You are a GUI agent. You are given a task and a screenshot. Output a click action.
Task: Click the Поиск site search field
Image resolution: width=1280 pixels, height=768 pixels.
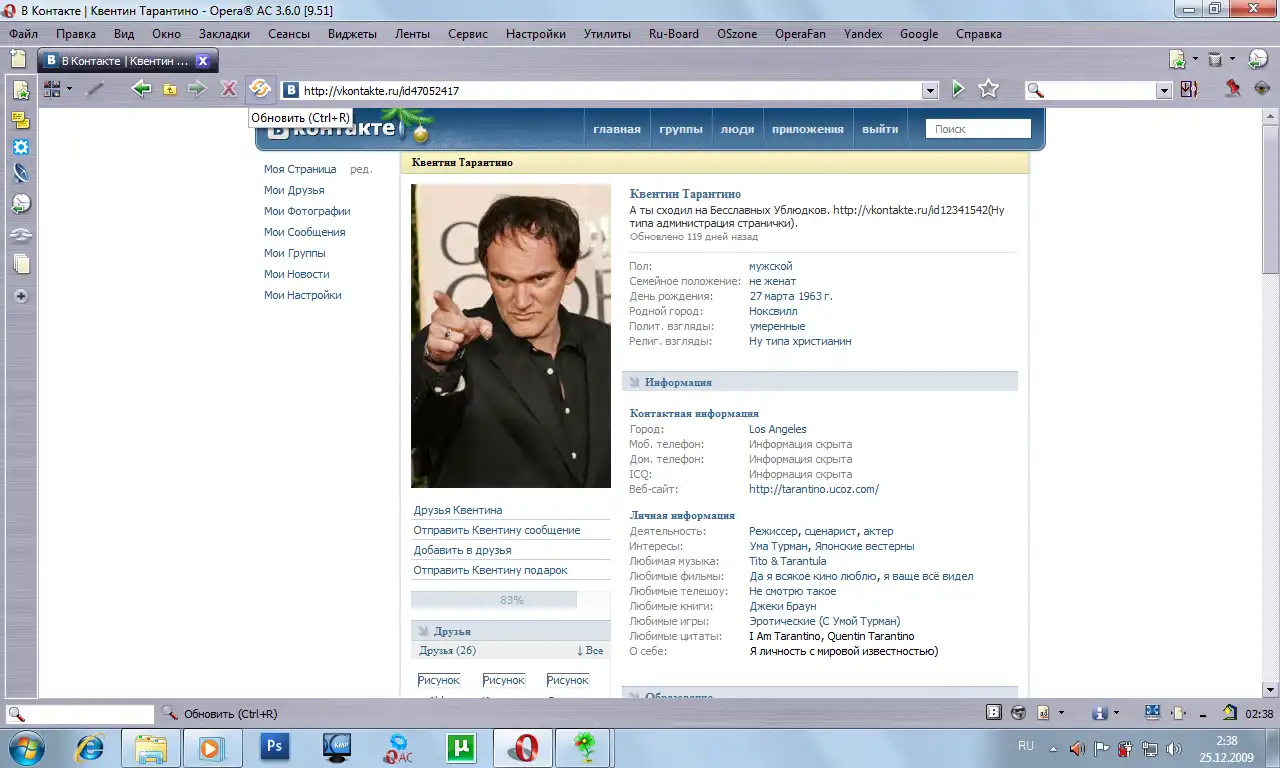pos(978,129)
